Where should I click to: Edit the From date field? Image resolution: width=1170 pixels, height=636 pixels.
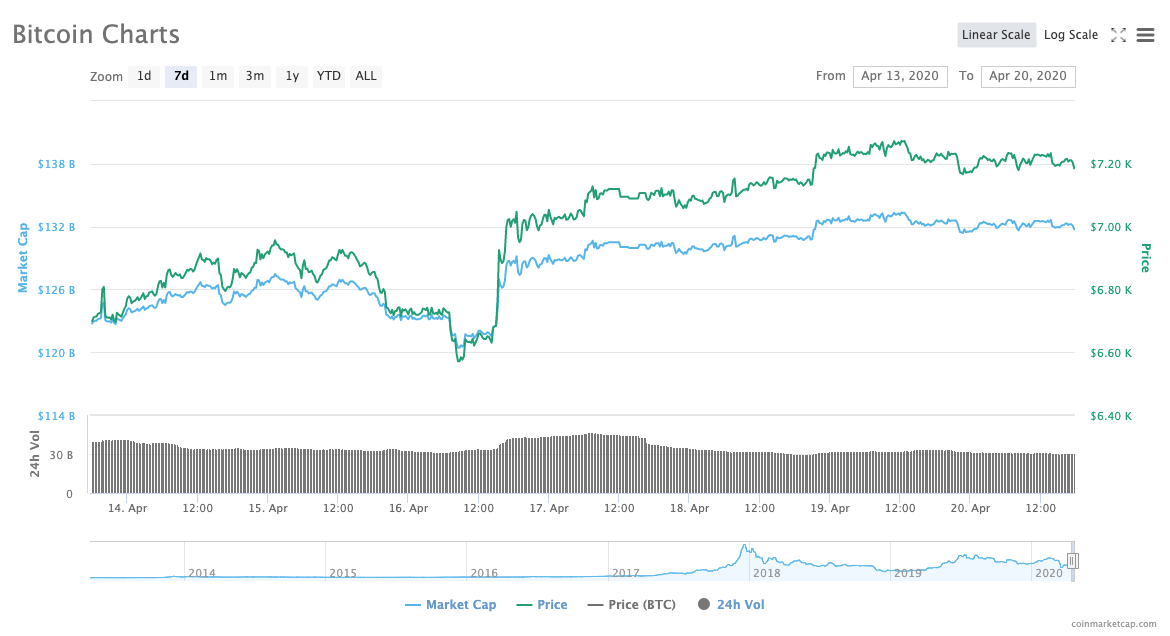click(x=900, y=76)
